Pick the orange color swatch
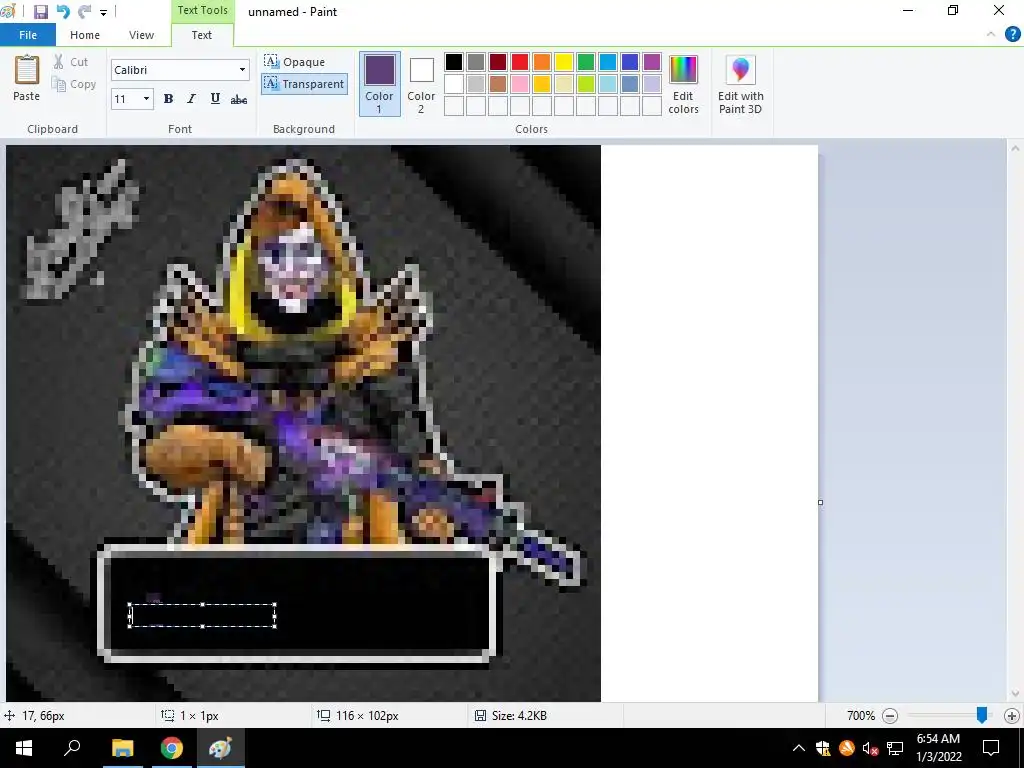This screenshot has width=1024, height=768. (542, 62)
